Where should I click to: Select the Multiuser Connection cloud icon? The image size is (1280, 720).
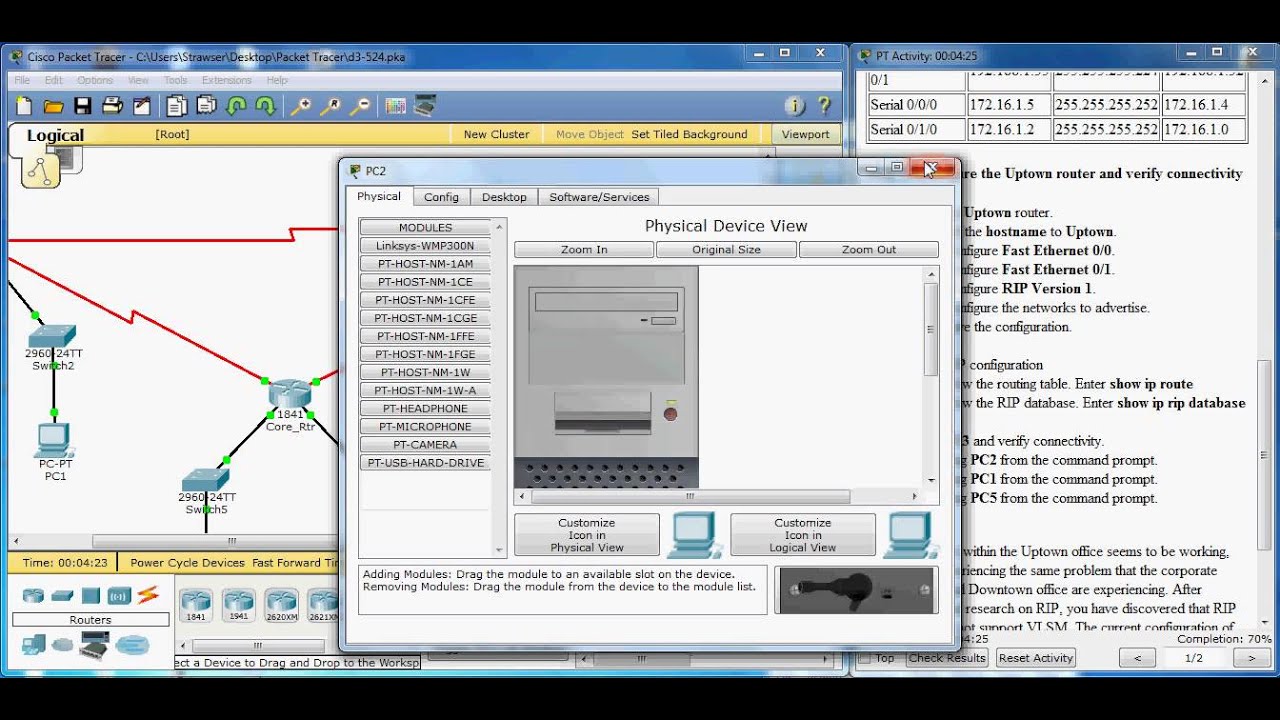131,646
